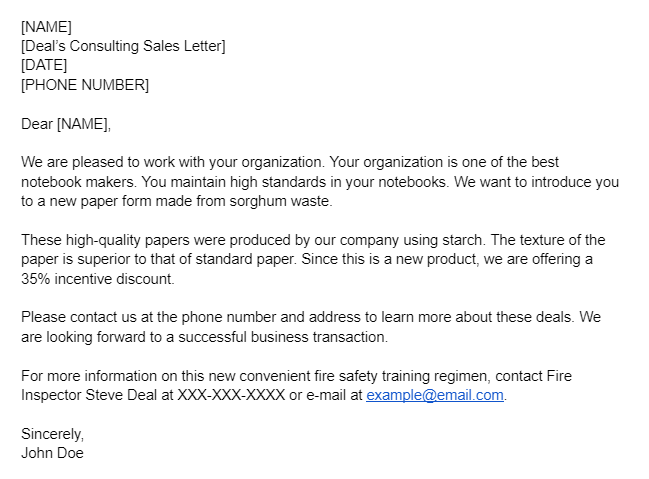Click the '35% incentive discount' text
Screen dimensions: 649x479
[98, 279]
